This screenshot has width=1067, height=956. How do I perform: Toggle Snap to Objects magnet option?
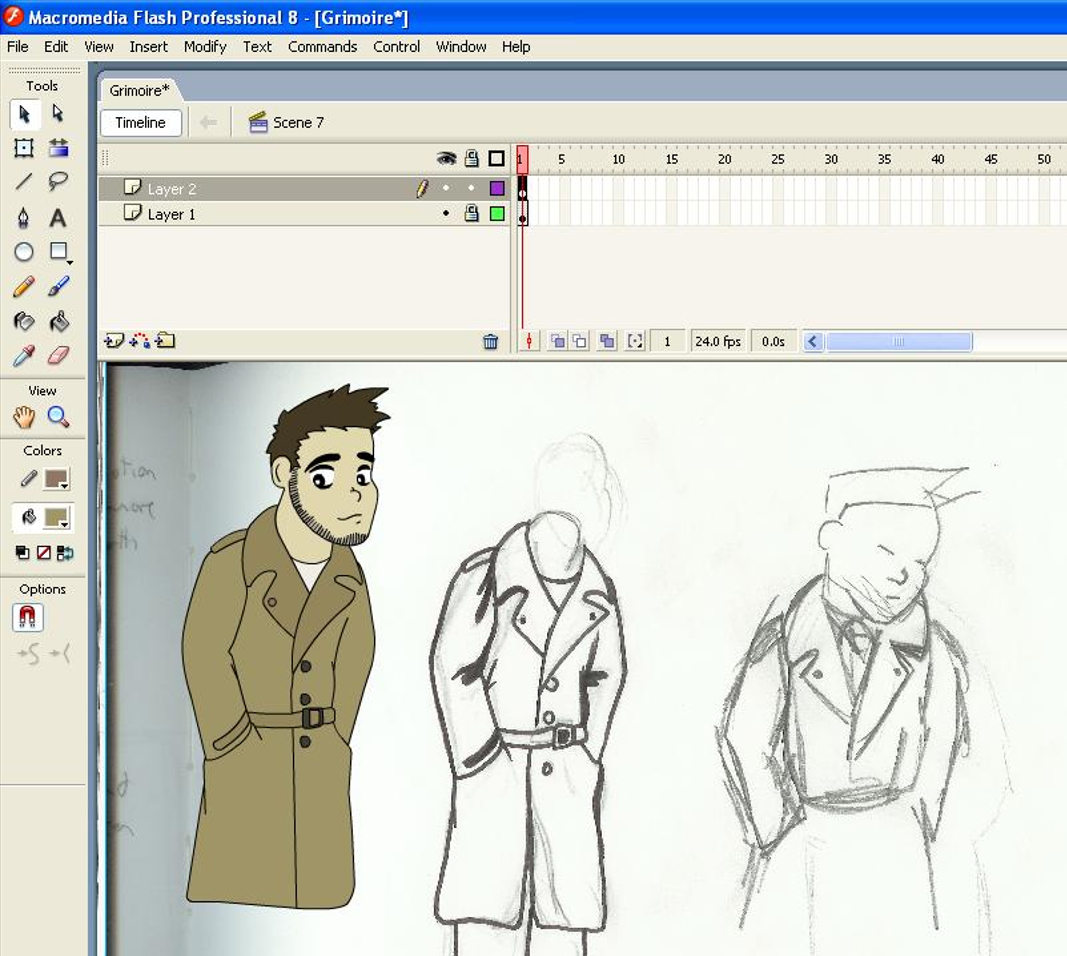point(28,618)
